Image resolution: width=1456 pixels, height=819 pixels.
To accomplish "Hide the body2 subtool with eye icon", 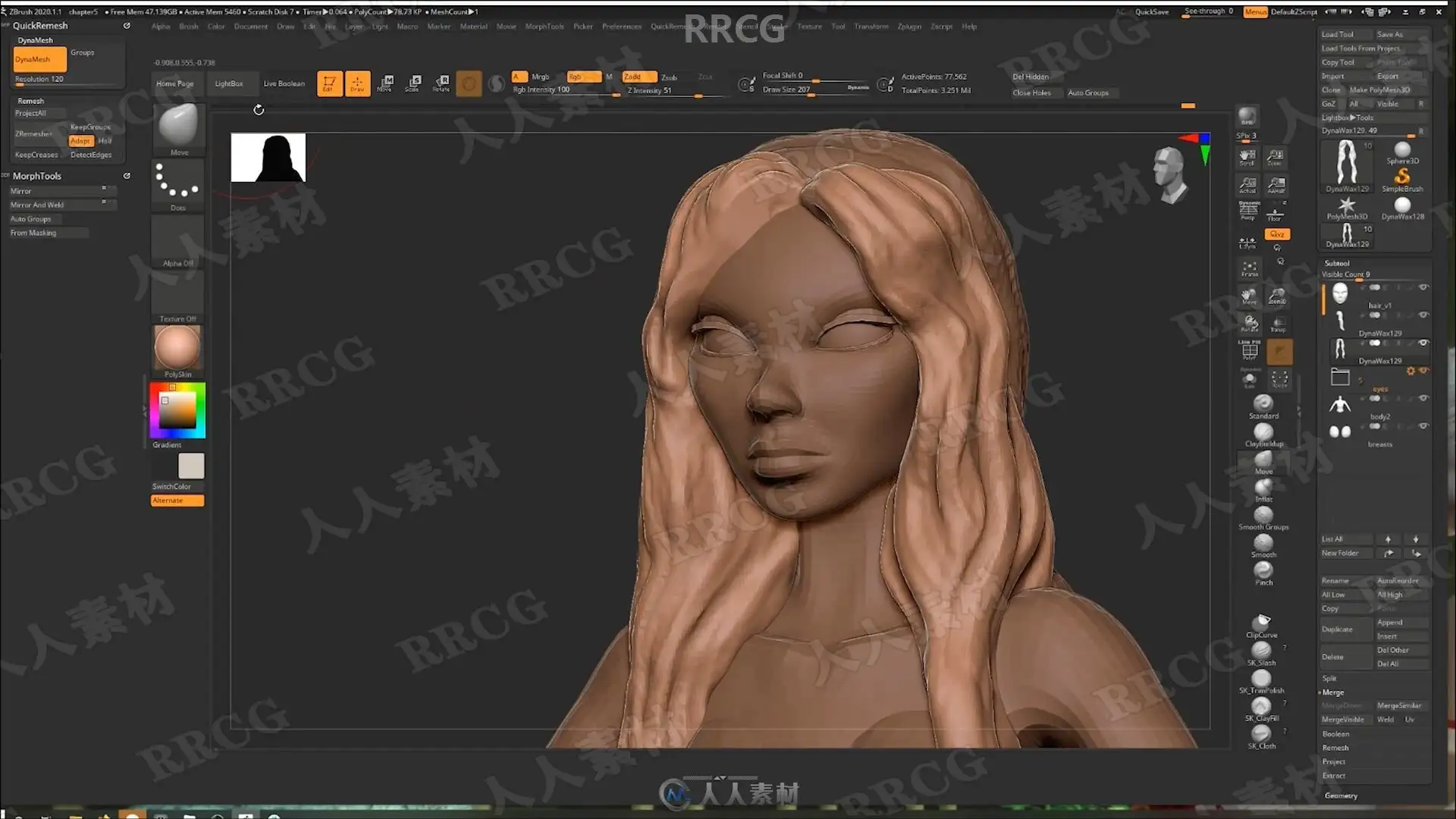I will tap(1423, 398).
